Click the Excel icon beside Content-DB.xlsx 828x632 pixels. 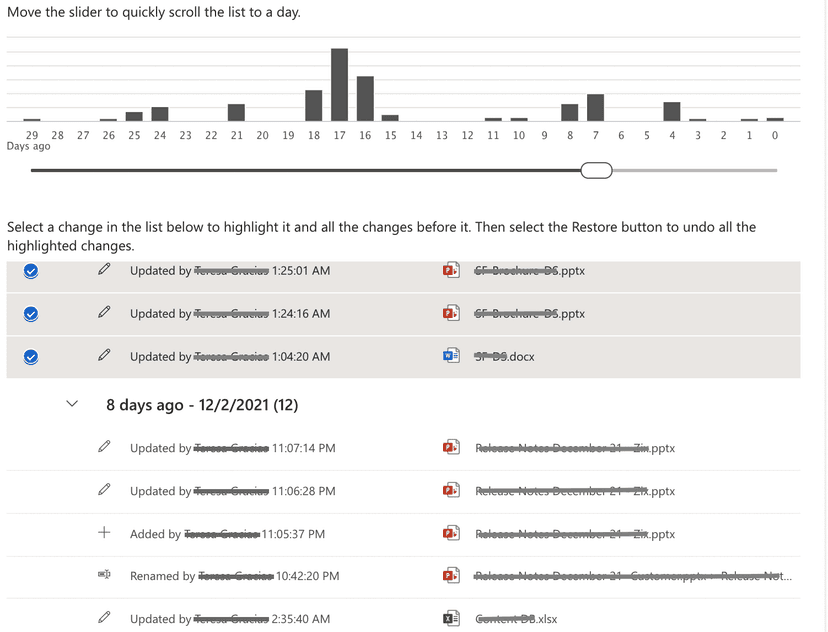coord(451,618)
